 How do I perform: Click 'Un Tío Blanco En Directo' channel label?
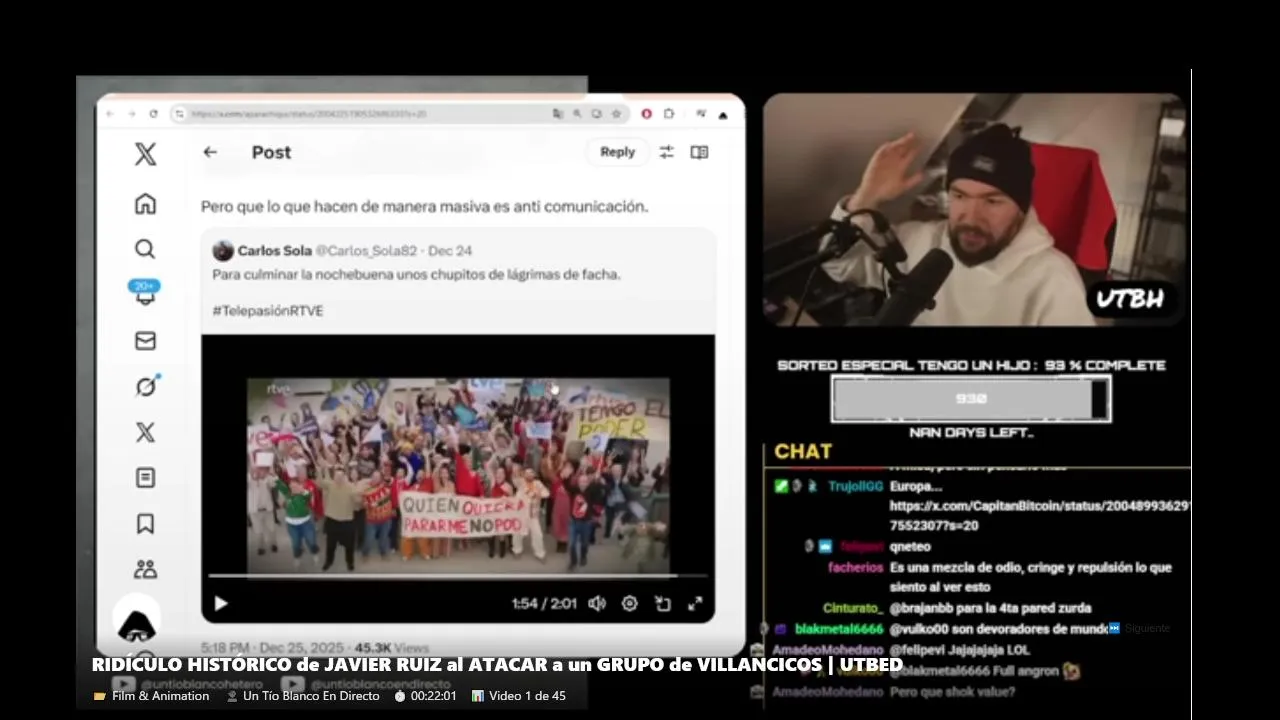click(x=311, y=696)
